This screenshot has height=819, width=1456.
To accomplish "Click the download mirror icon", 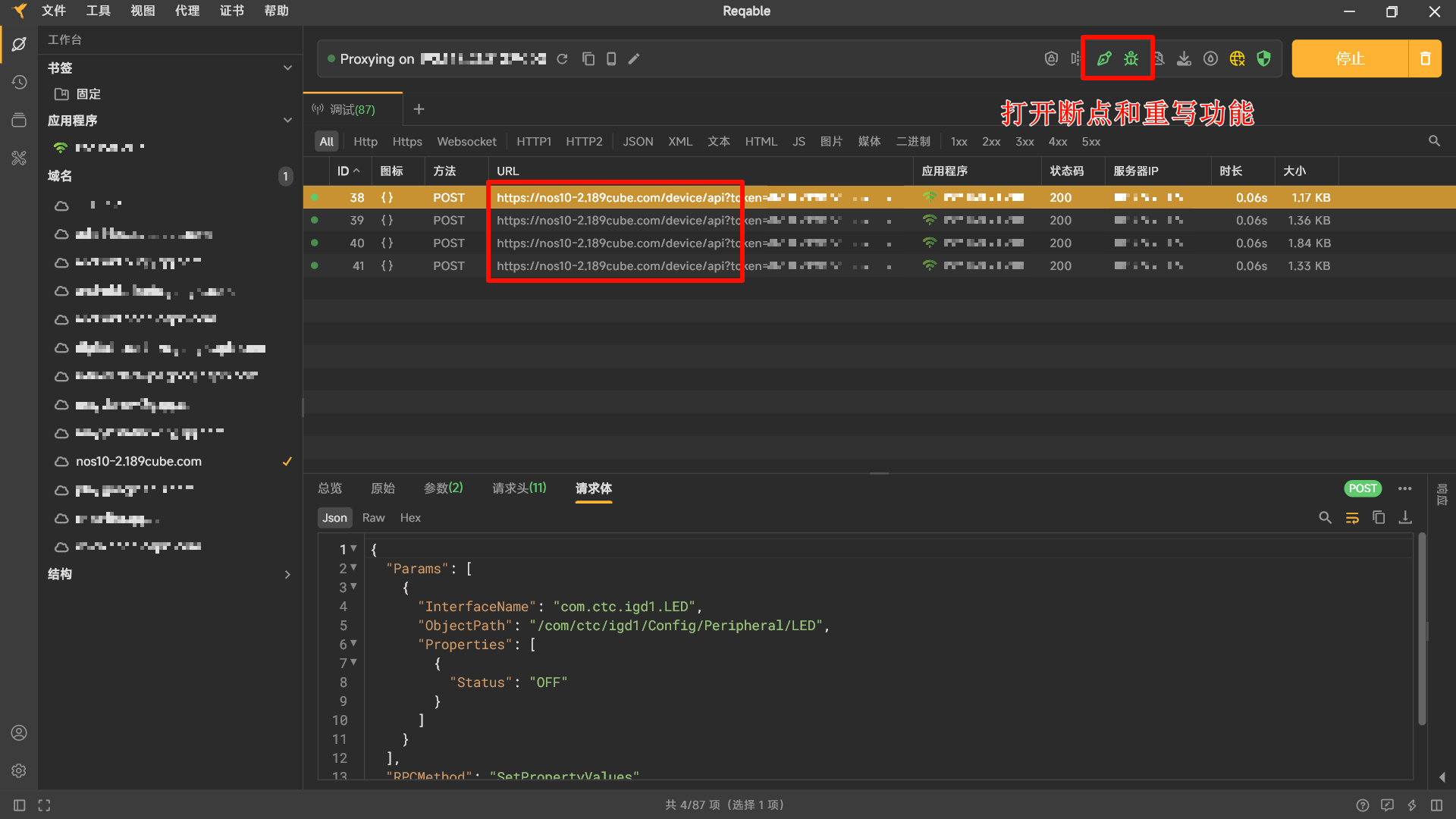I will pyautogui.click(x=1184, y=58).
